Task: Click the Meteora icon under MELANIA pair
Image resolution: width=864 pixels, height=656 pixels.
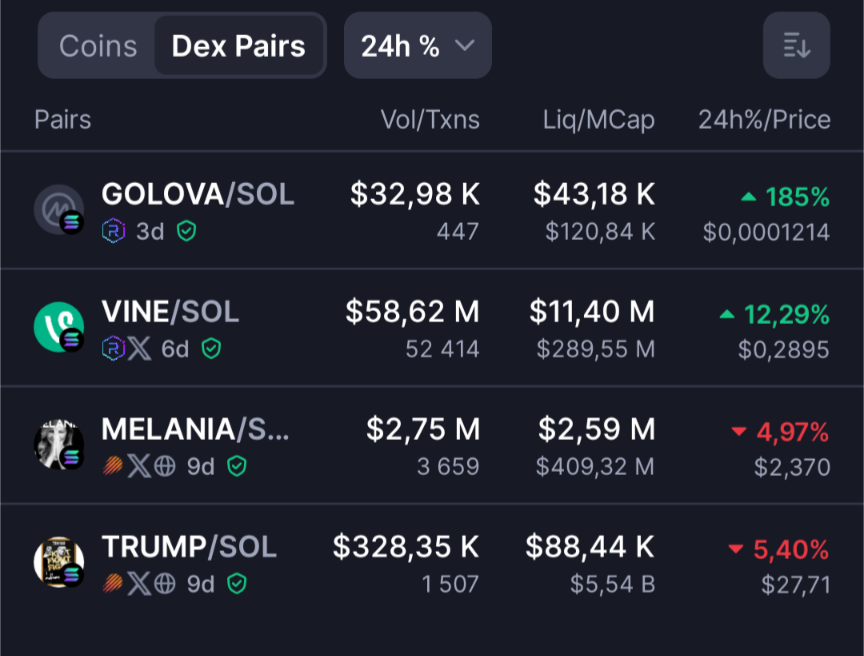Action: [x=113, y=466]
